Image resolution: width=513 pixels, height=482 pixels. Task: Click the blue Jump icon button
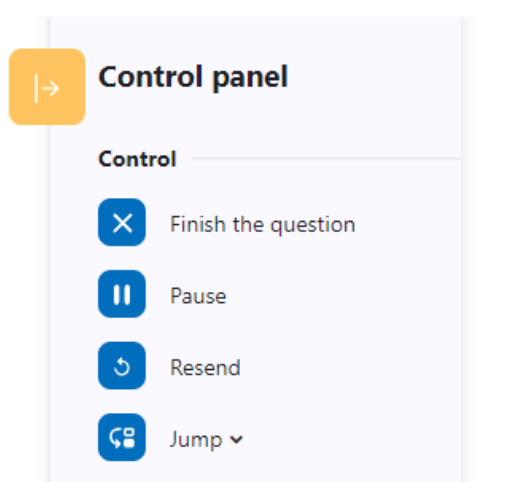[122, 437]
